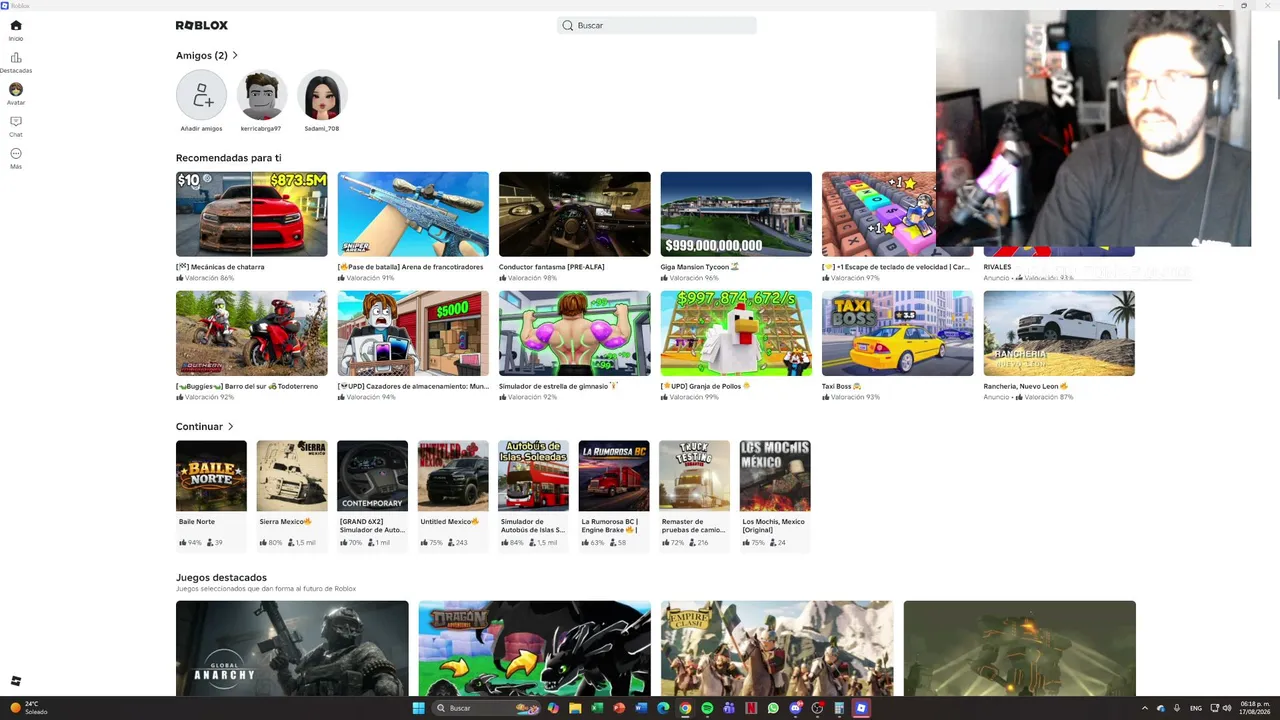Open the Taxi Boss game thumbnail

[898, 333]
